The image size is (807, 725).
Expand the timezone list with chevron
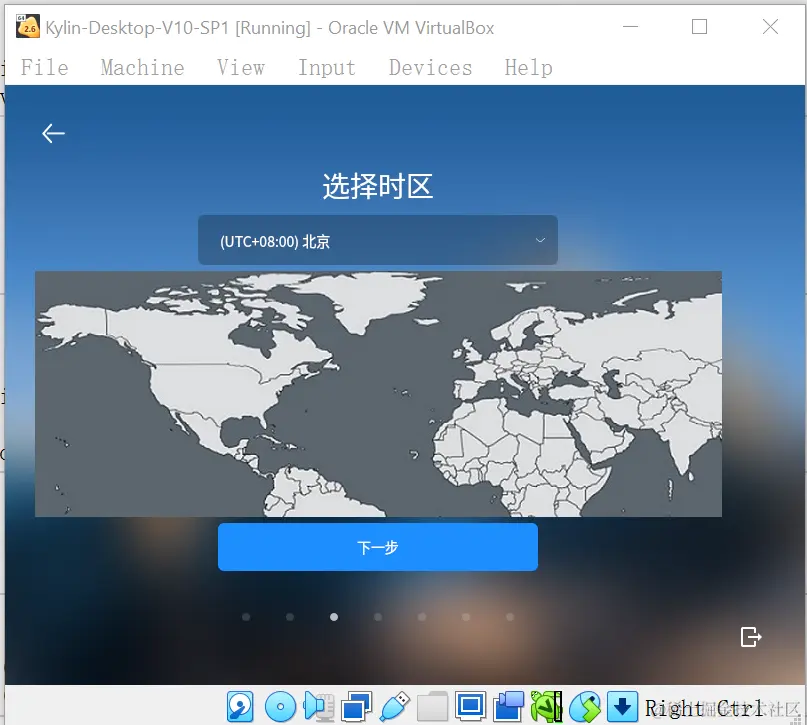pos(540,240)
